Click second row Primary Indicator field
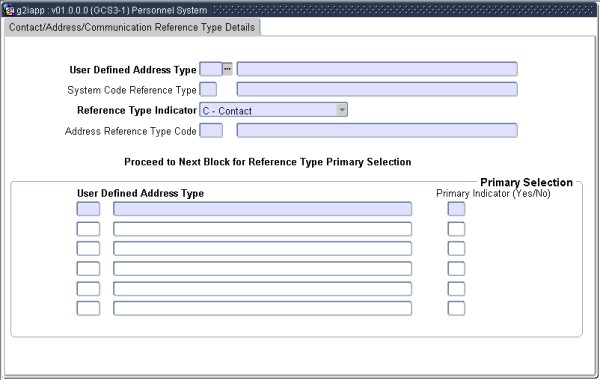Image resolution: width=600 pixels, height=380 pixels. pos(457,229)
